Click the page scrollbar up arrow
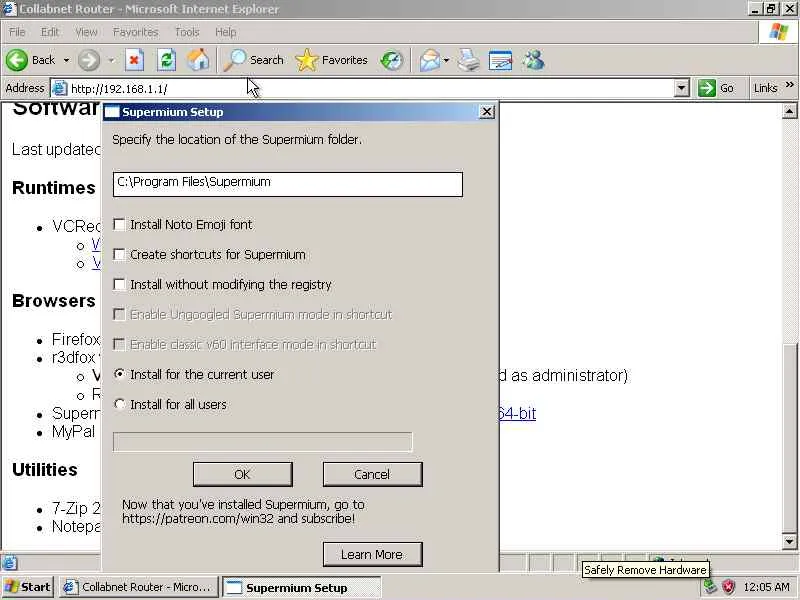Image resolution: width=800 pixels, height=600 pixels. coord(789,111)
